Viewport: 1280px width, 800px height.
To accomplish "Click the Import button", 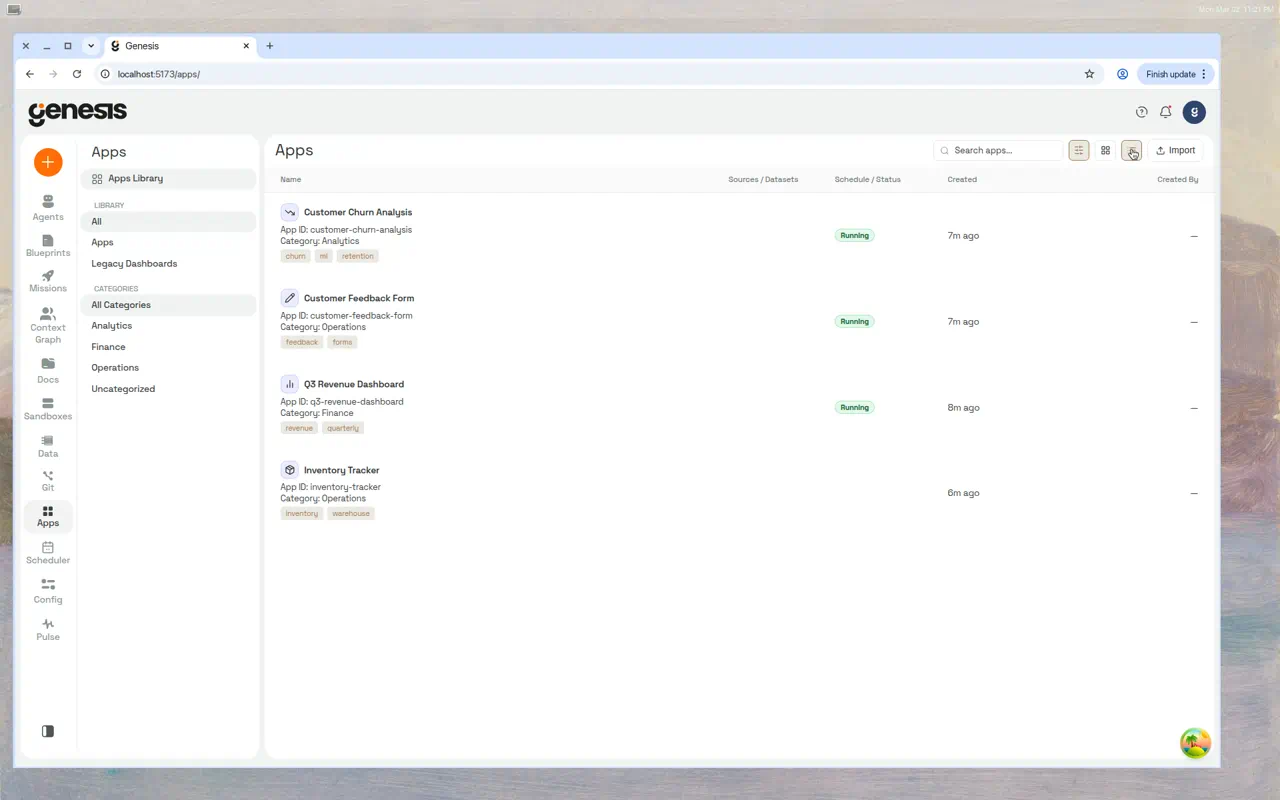I will (x=1175, y=150).
